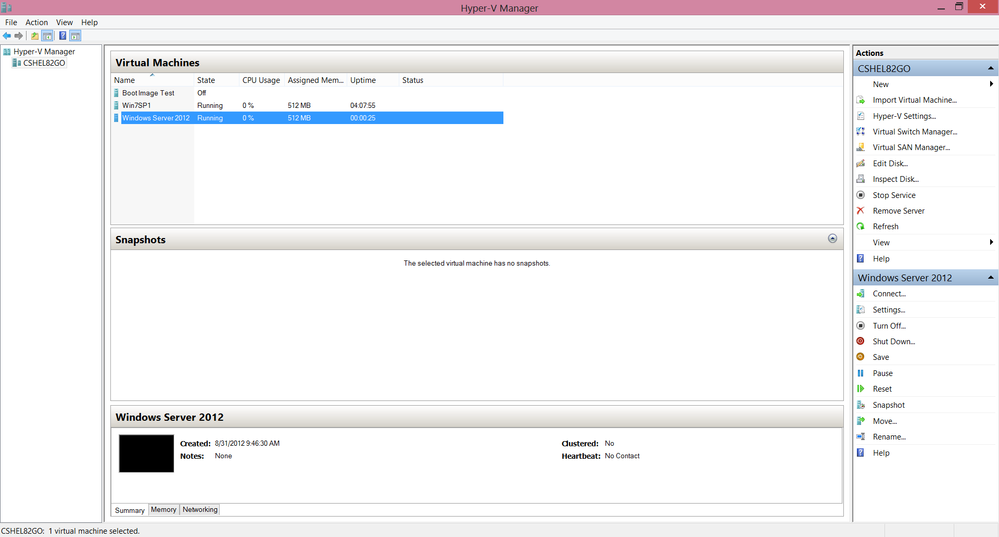Click the Virtual SAN Manager icon
Image resolution: width=999 pixels, height=537 pixels.
point(861,147)
